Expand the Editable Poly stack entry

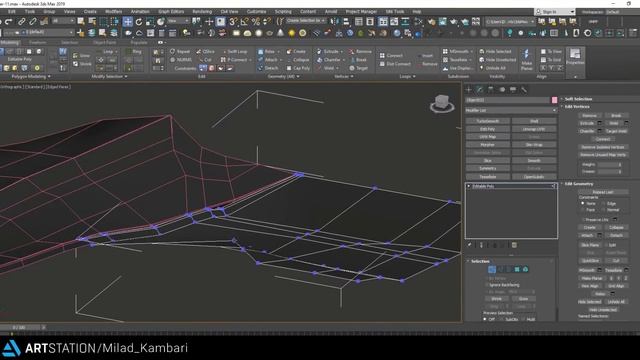point(469,186)
